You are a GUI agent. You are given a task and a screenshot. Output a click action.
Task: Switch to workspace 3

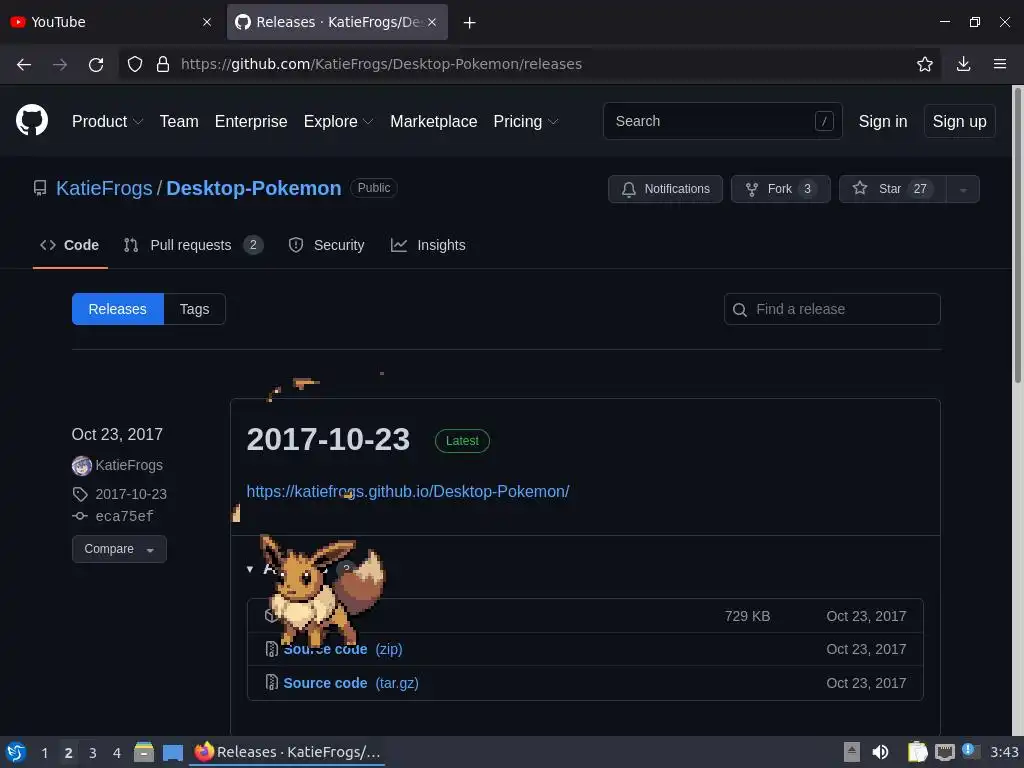click(93, 753)
